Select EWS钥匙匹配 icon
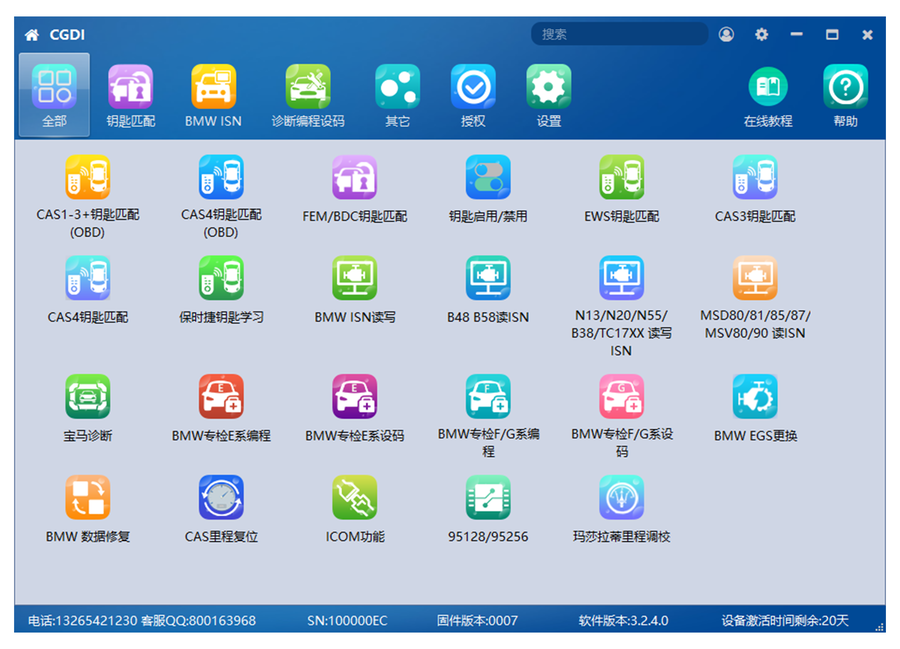900x649 pixels. 621,178
